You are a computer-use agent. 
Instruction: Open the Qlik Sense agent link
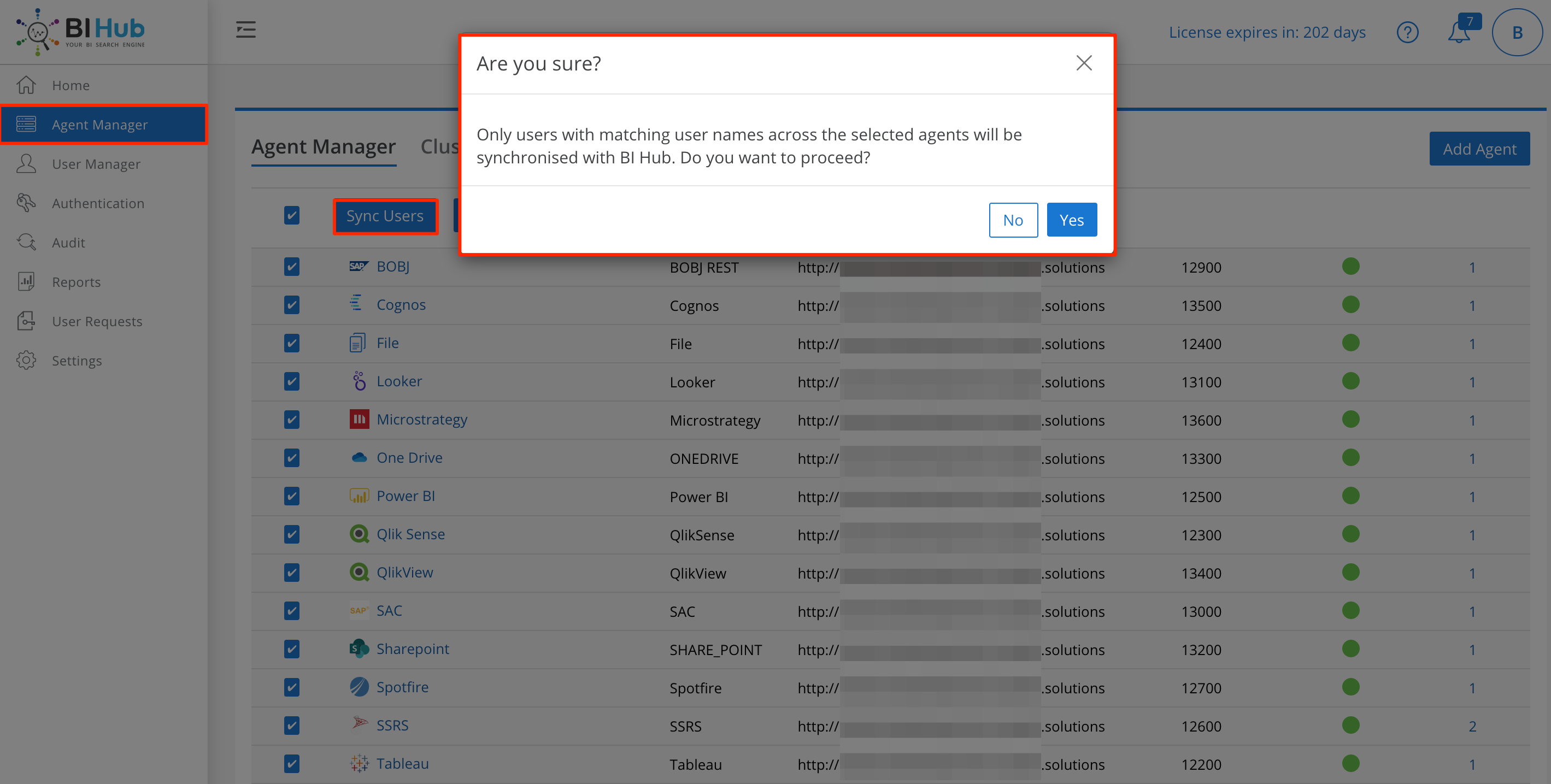(x=410, y=534)
